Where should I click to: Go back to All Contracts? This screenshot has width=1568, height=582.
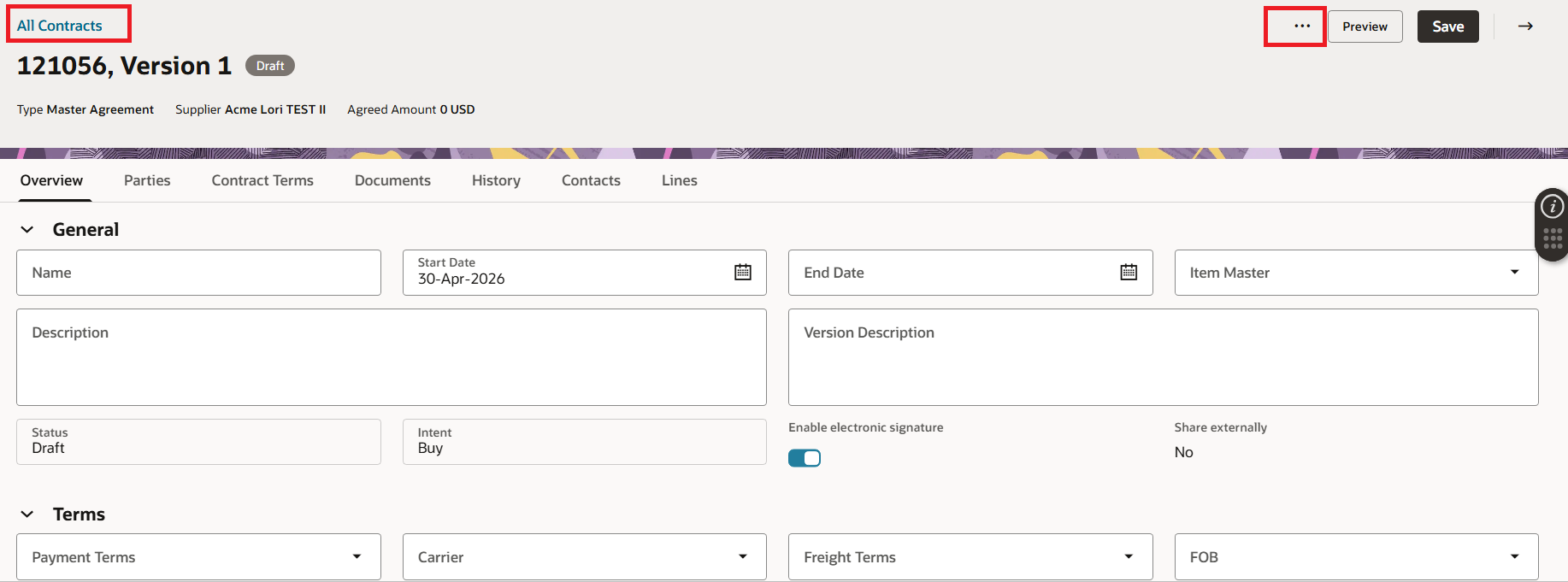tap(60, 26)
